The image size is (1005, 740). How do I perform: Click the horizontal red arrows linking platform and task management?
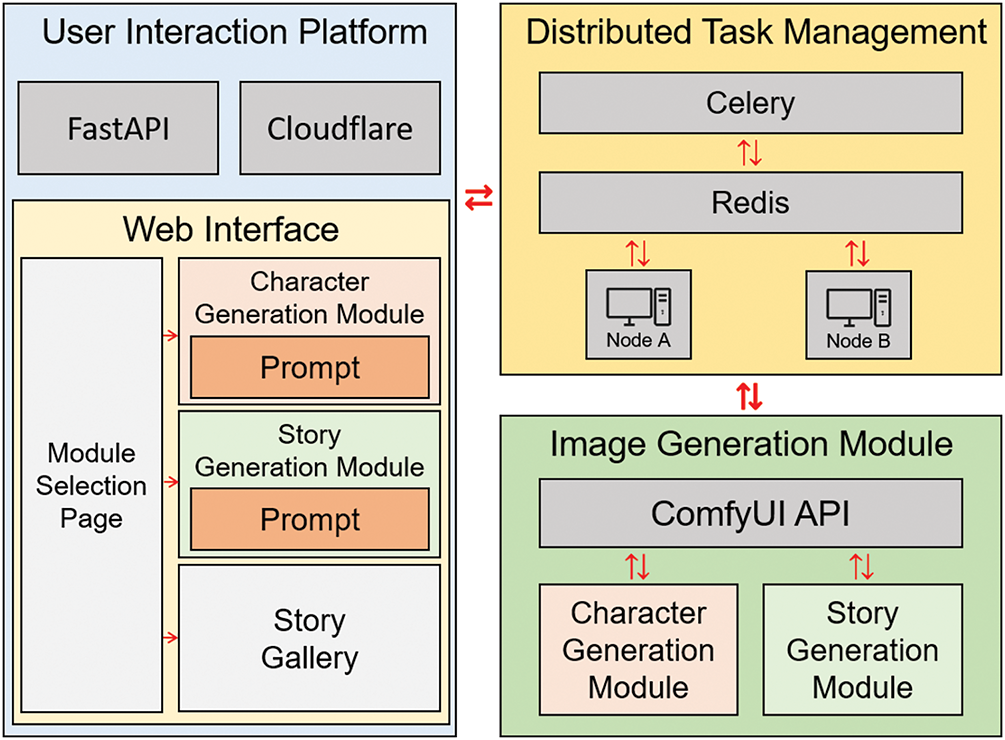[x=479, y=200]
